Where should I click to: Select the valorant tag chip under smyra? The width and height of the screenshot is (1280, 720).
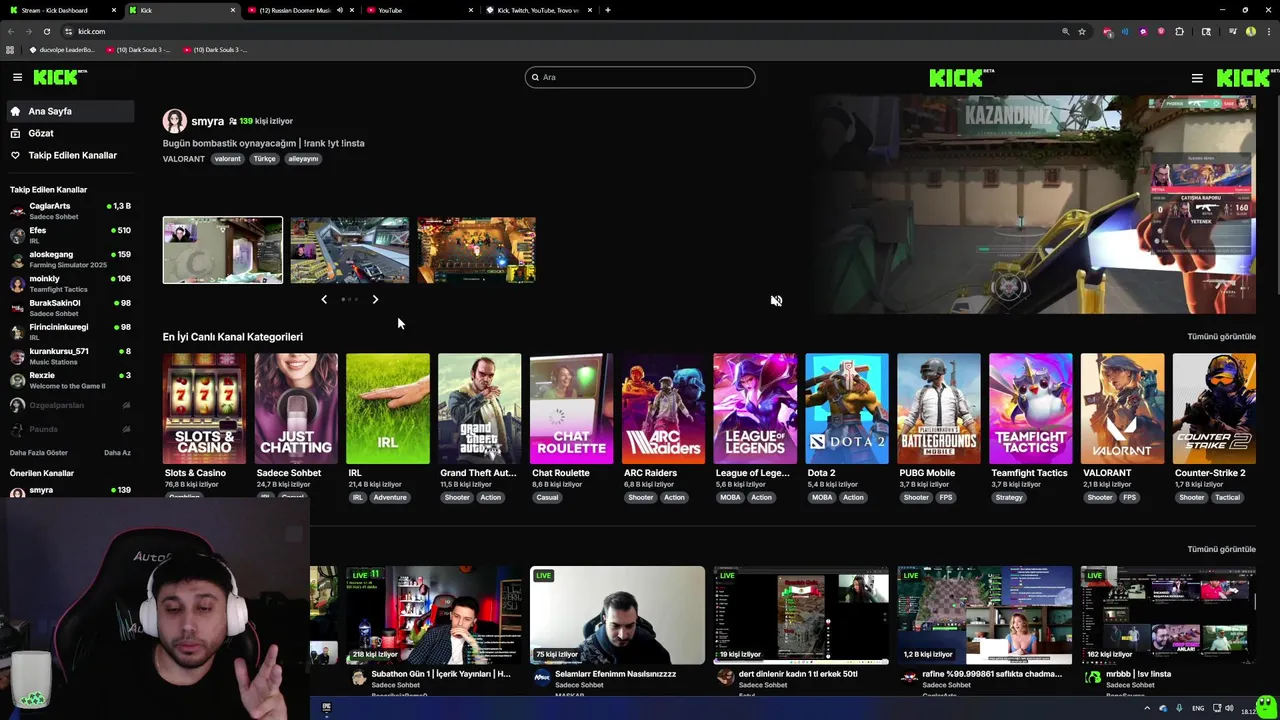(228, 159)
